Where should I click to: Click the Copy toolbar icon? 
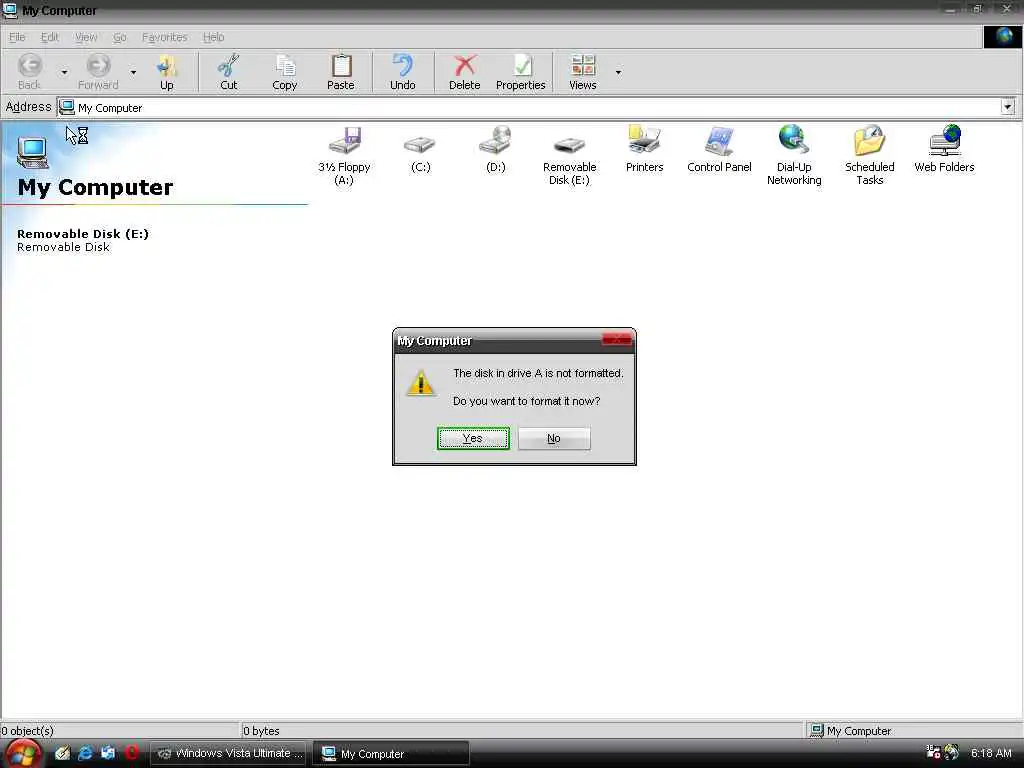click(x=285, y=65)
